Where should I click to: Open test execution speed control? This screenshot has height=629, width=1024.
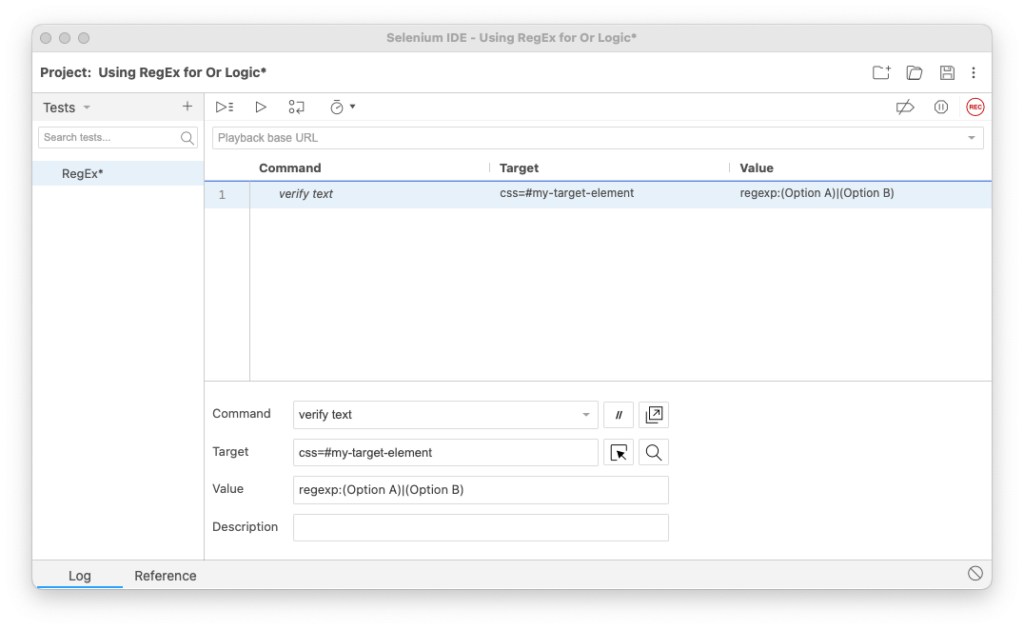click(x=342, y=107)
